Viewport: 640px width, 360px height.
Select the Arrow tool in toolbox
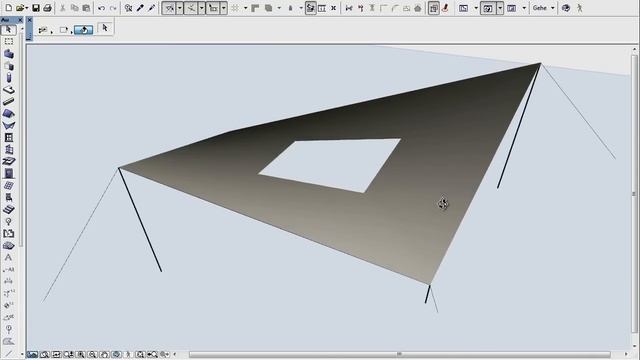(8, 30)
